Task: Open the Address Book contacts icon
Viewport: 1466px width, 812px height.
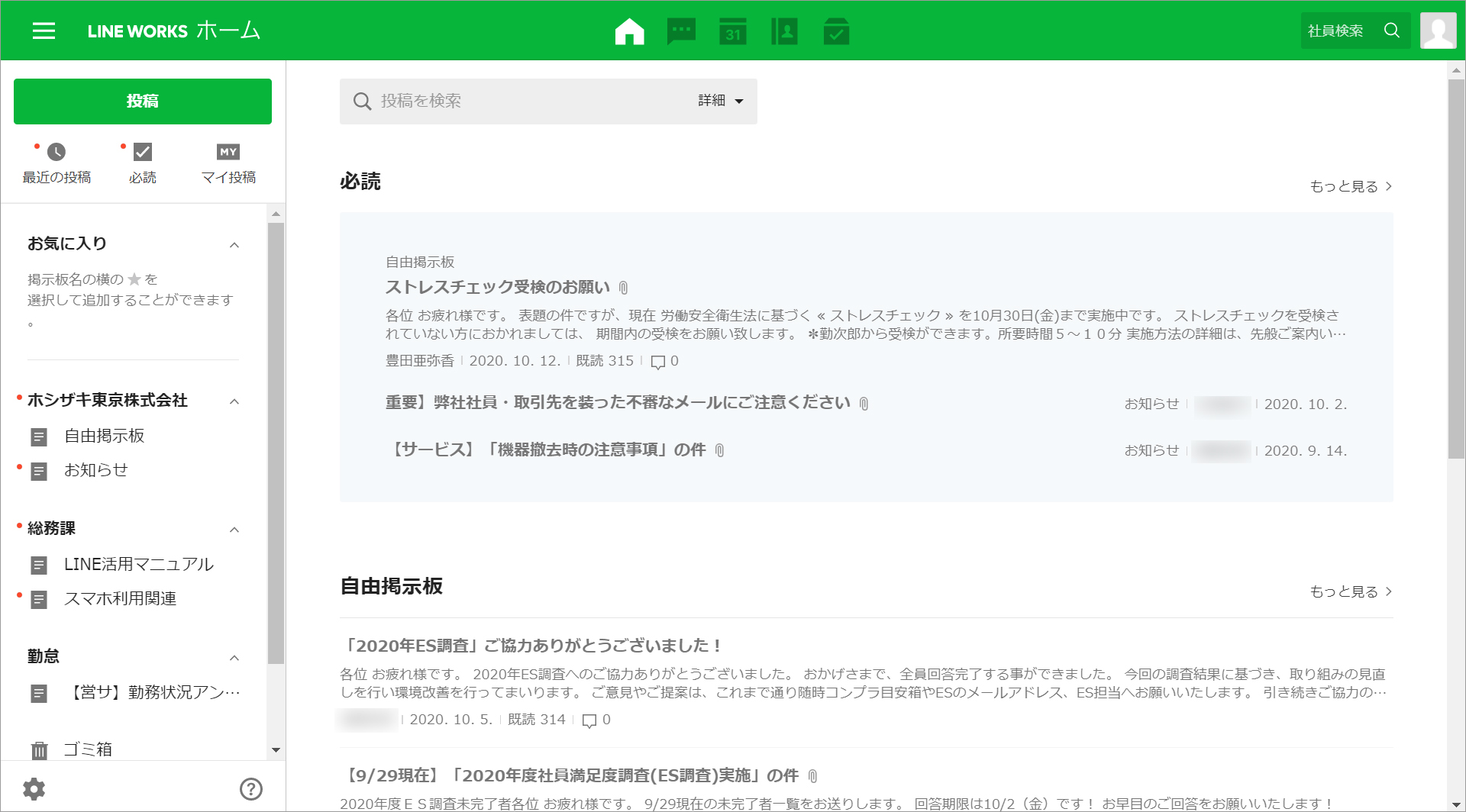Action: [784, 31]
